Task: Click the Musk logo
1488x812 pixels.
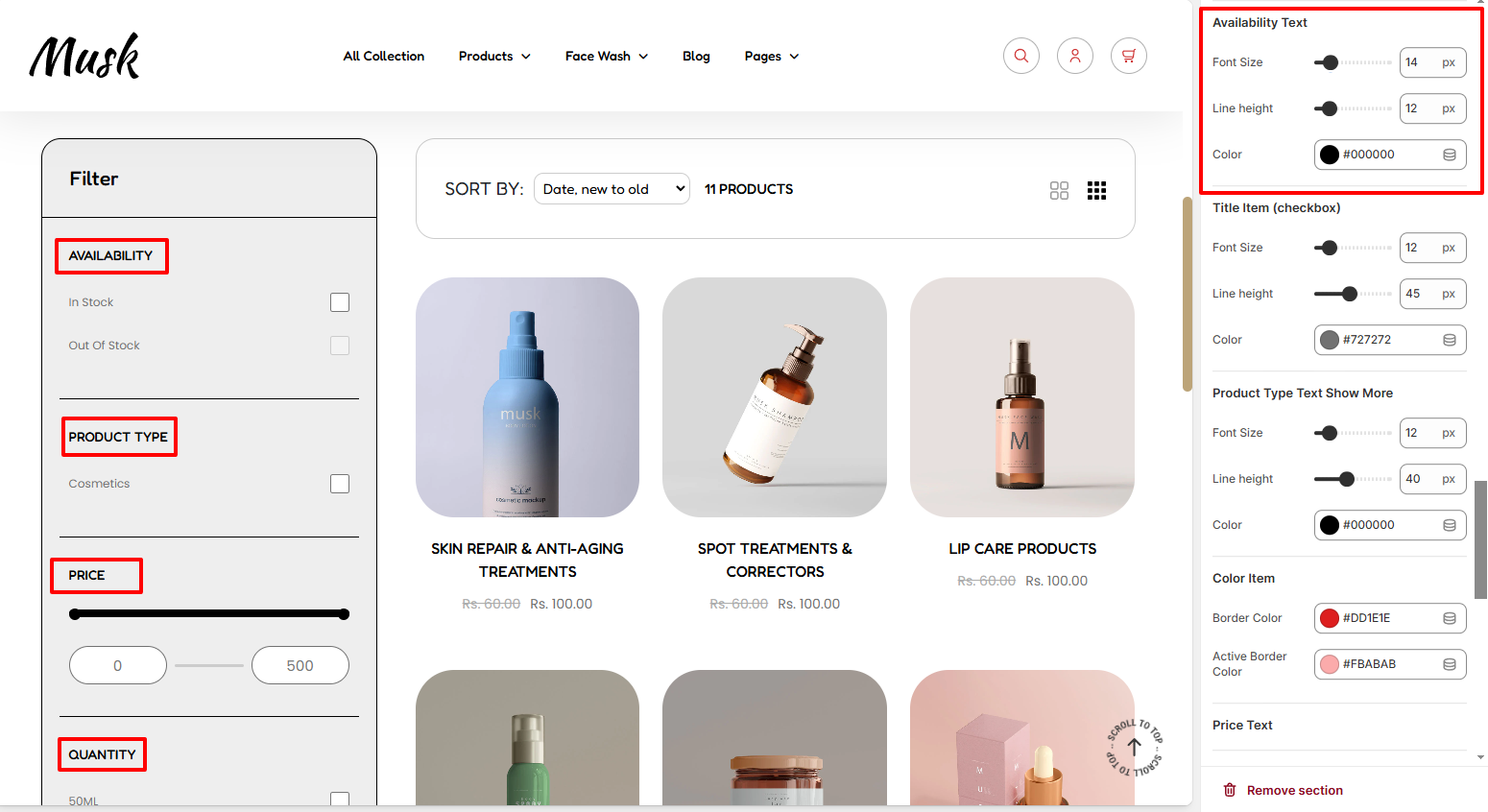Action: coord(84,56)
